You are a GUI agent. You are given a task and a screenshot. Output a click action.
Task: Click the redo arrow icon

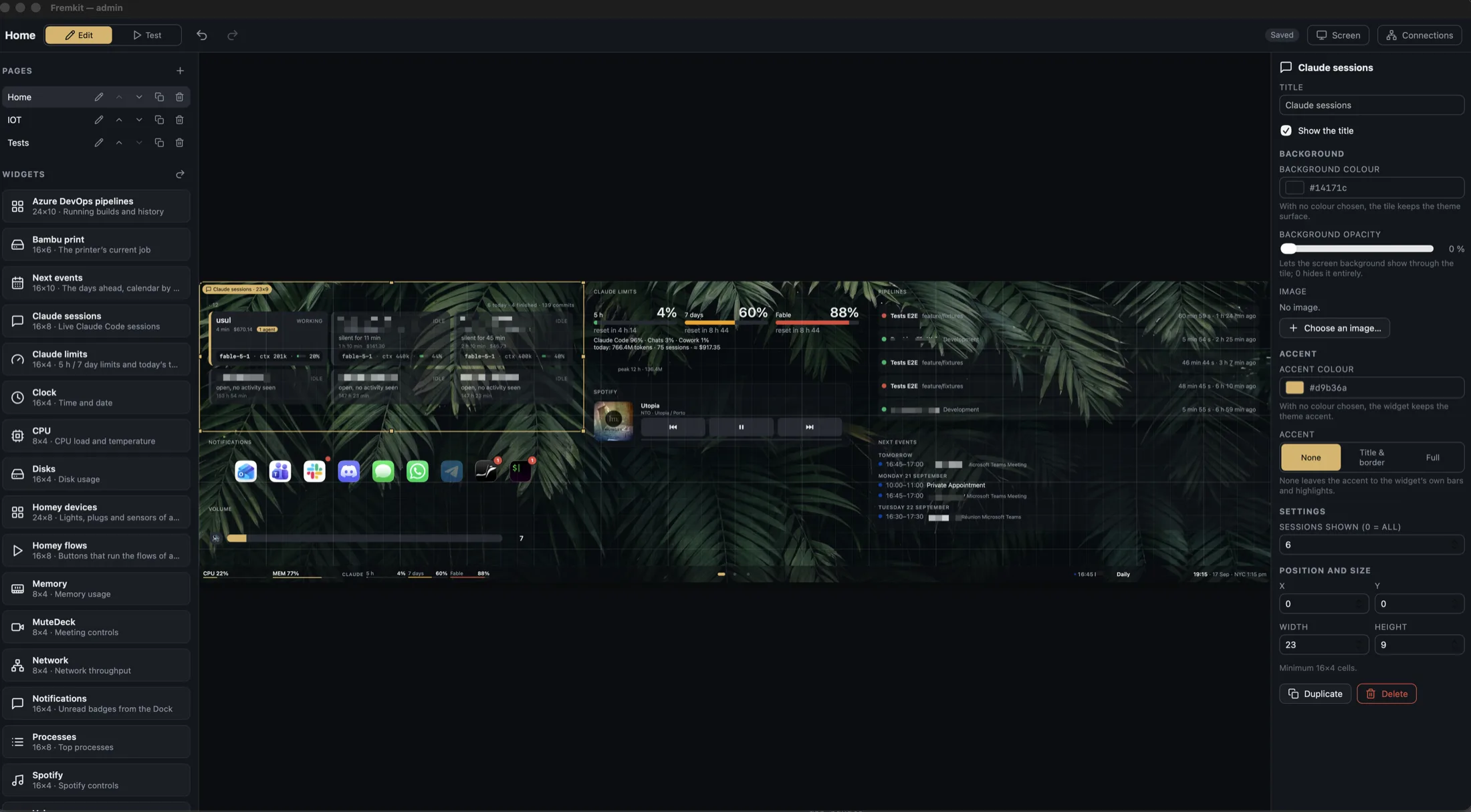click(232, 35)
